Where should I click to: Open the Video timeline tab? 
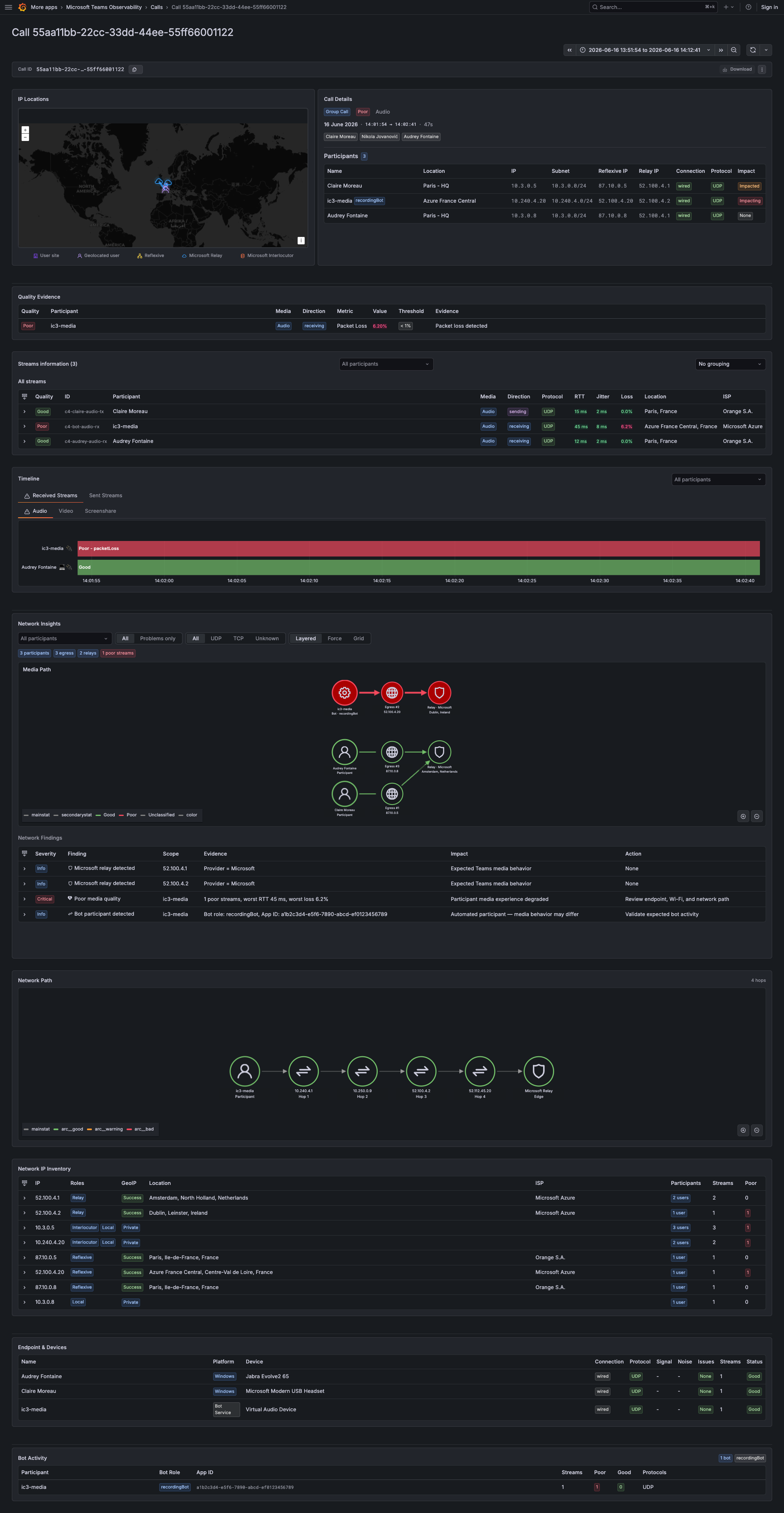66,511
